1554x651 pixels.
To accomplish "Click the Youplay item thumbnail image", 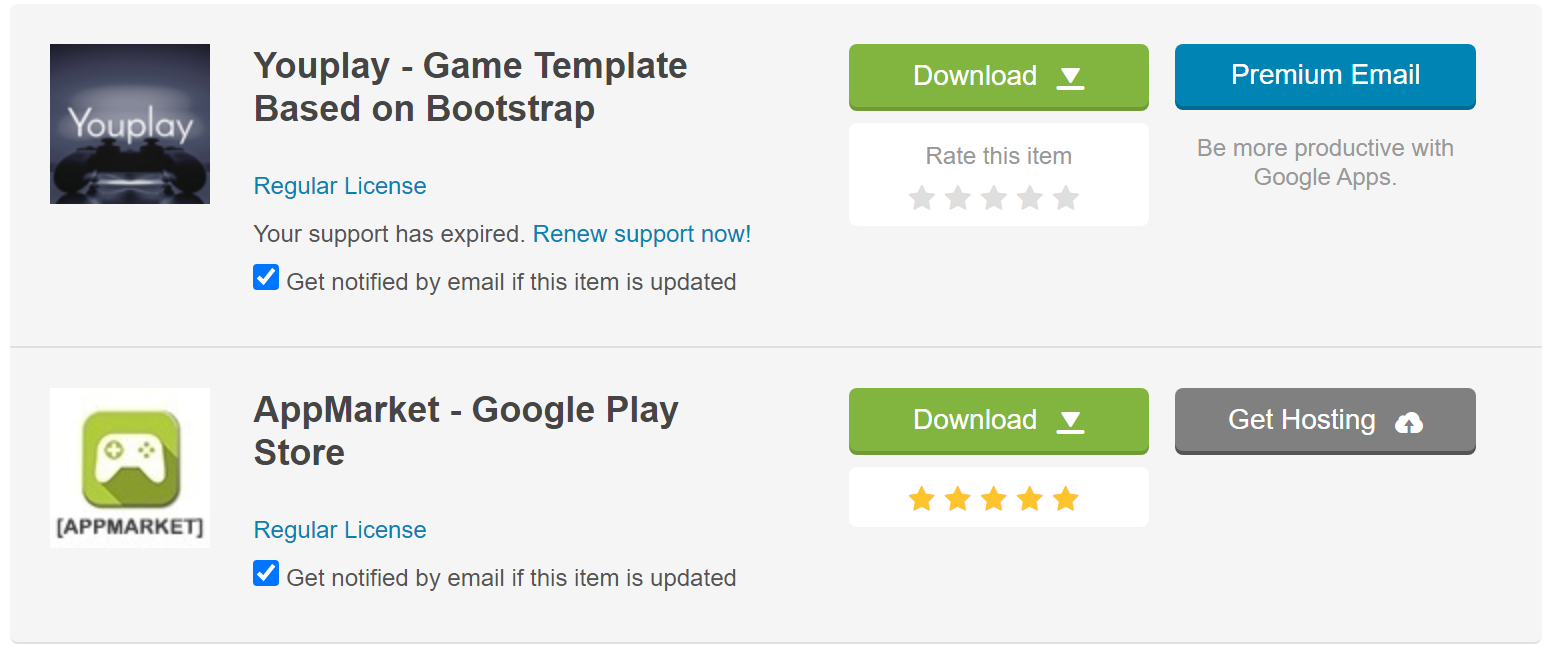I will point(130,124).
